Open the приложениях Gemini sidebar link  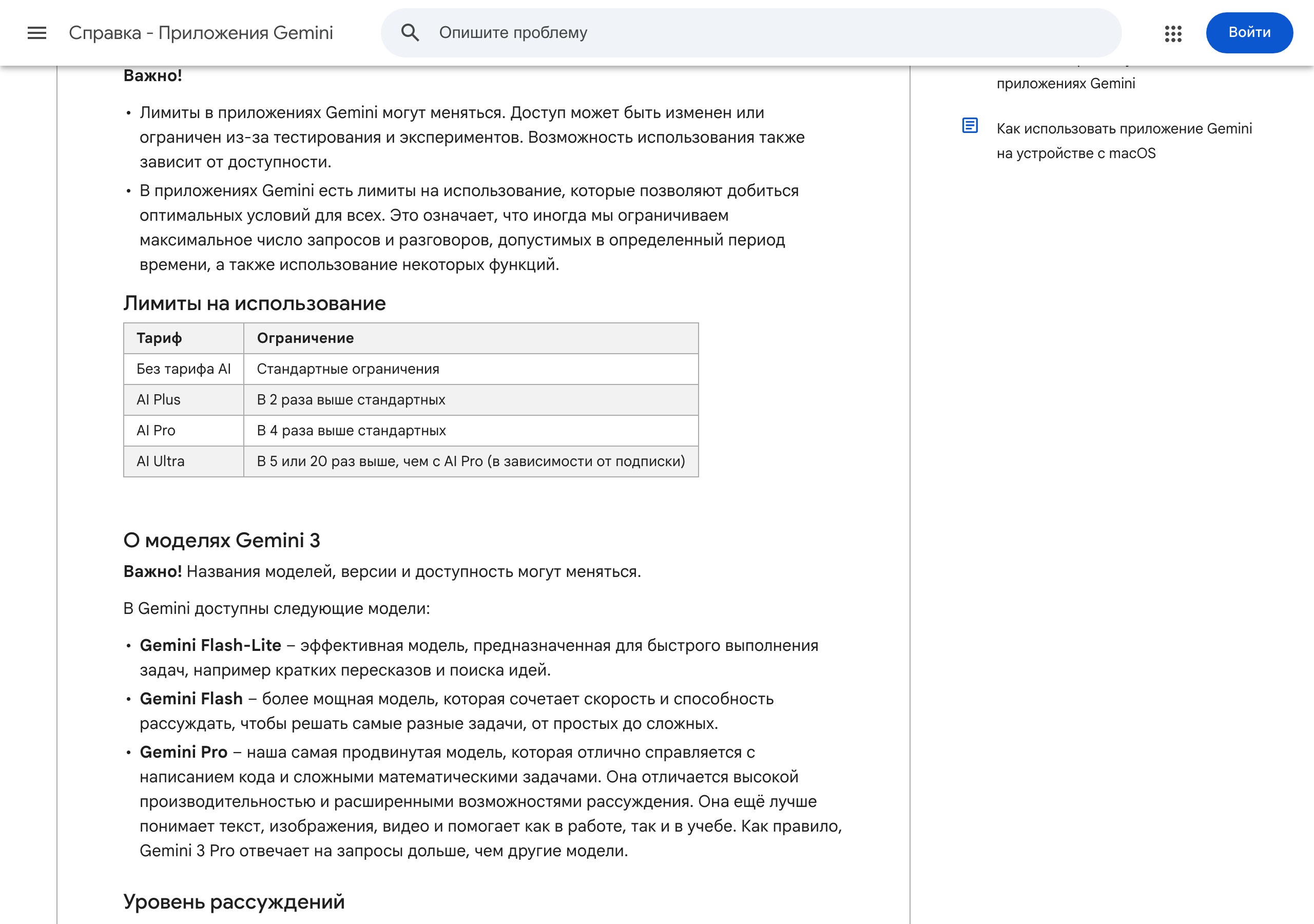point(1066,84)
